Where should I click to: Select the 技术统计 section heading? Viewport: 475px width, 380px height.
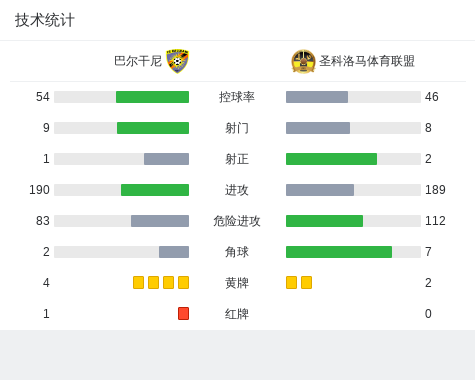pos(45,20)
